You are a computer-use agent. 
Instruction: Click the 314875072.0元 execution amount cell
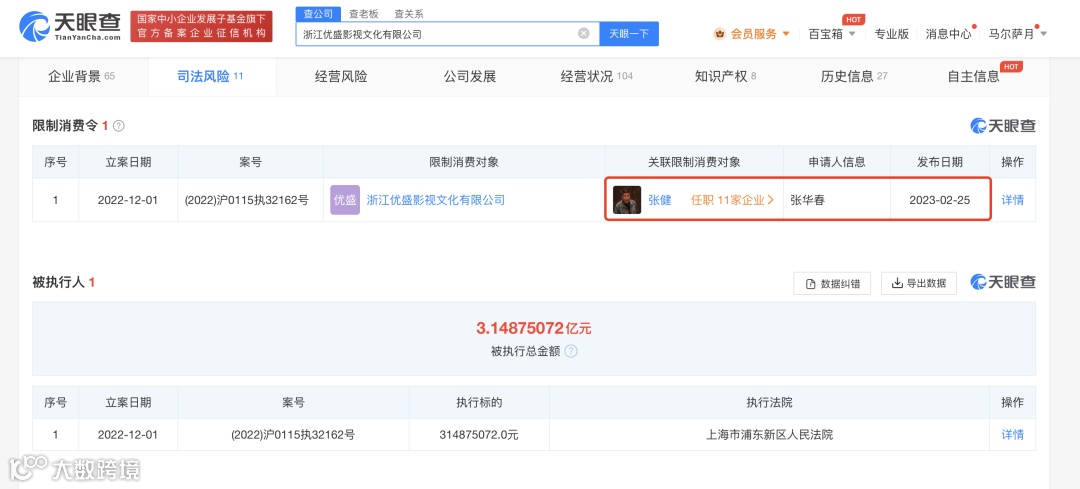coord(479,435)
